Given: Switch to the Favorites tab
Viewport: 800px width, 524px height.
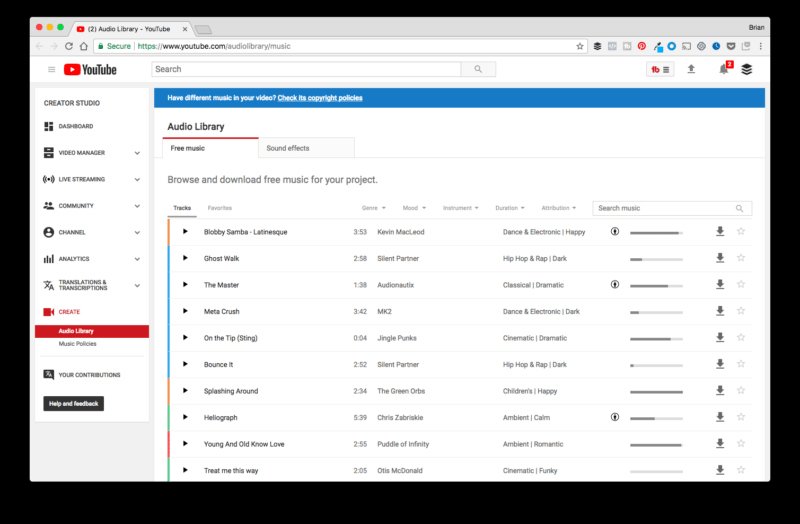Looking at the screenshot, I should (220, 208).
